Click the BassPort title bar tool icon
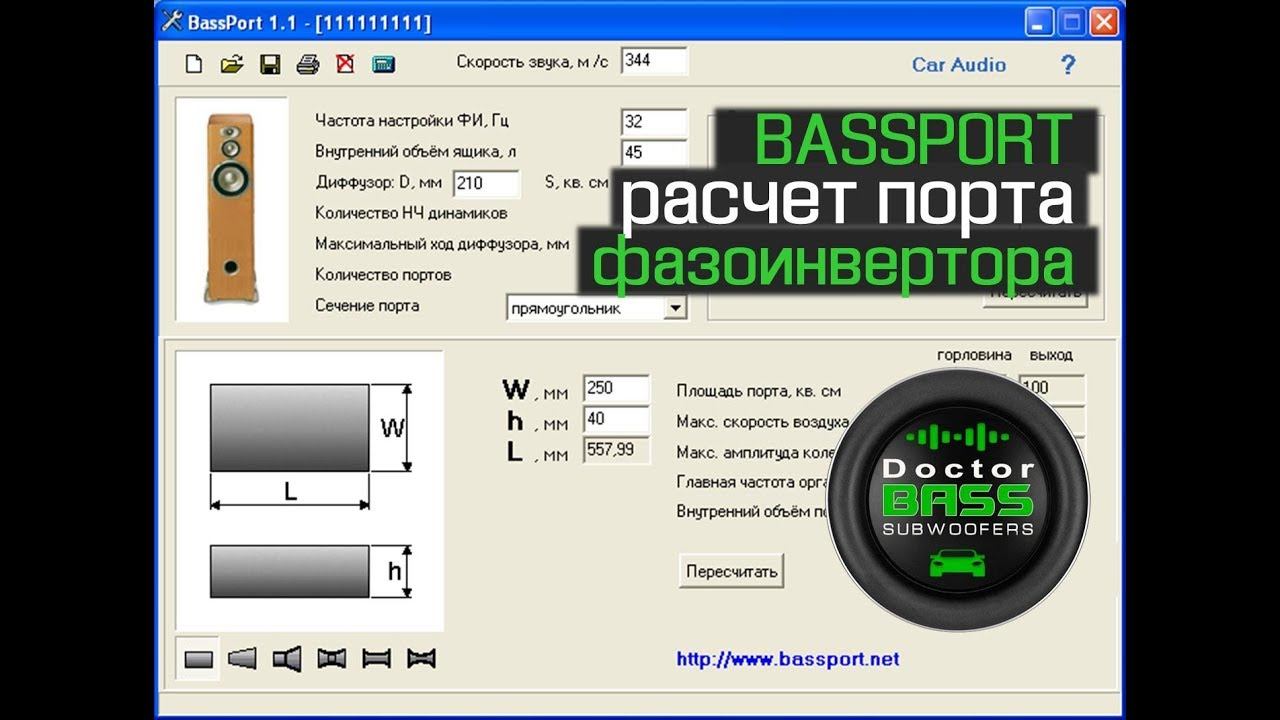The image size is (1280, 720). [172, 21]
